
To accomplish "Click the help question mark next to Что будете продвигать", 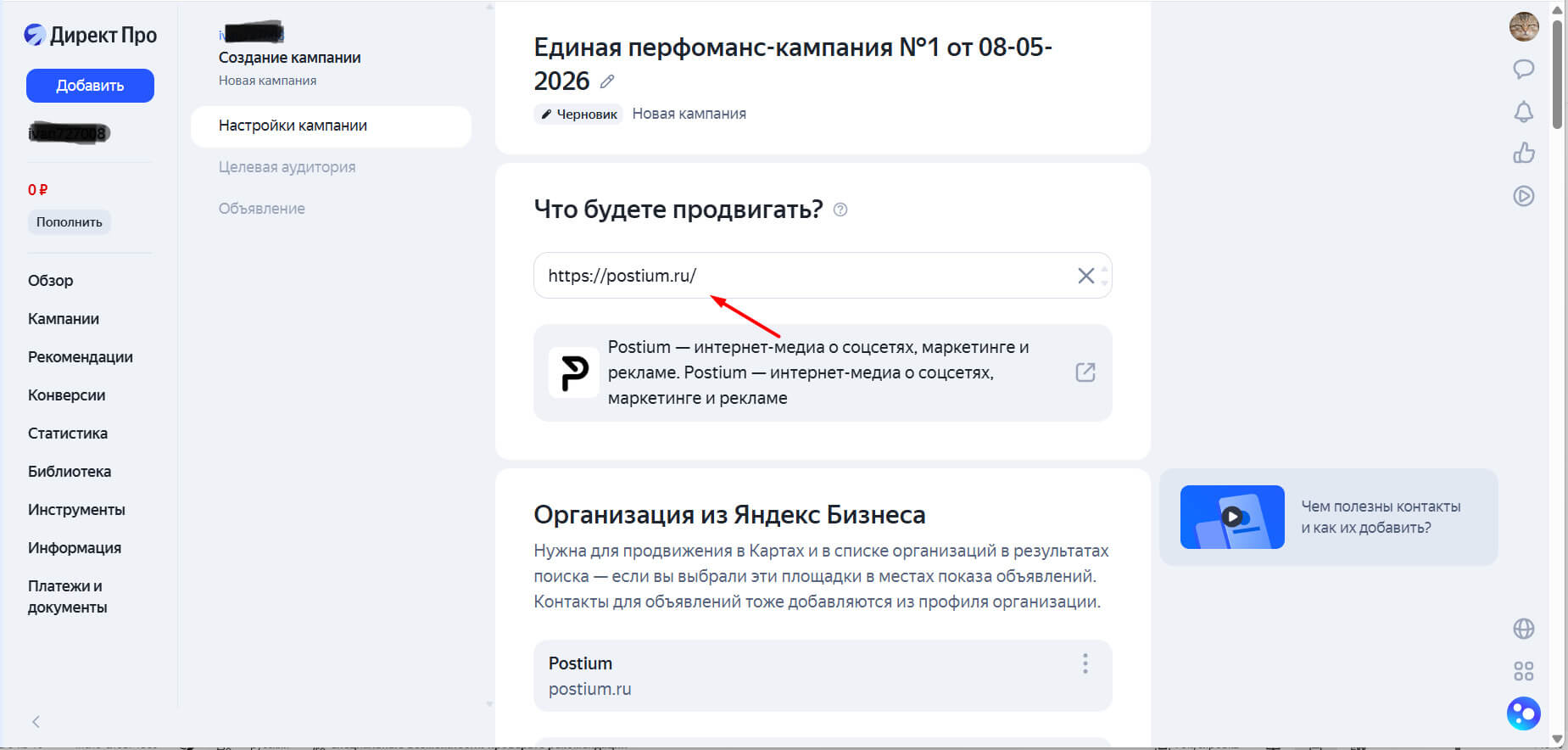I will (x=840, y=210).
